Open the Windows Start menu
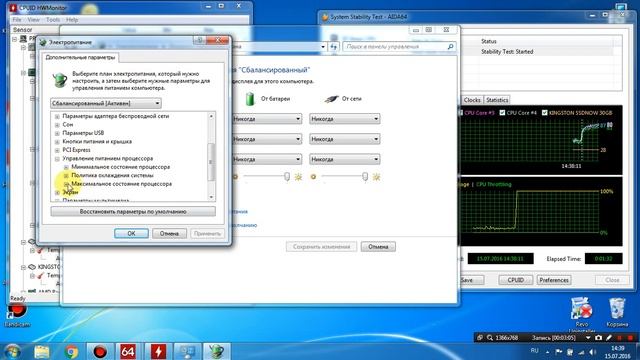Viewport: 640px width, 360px height. [13, 351]
